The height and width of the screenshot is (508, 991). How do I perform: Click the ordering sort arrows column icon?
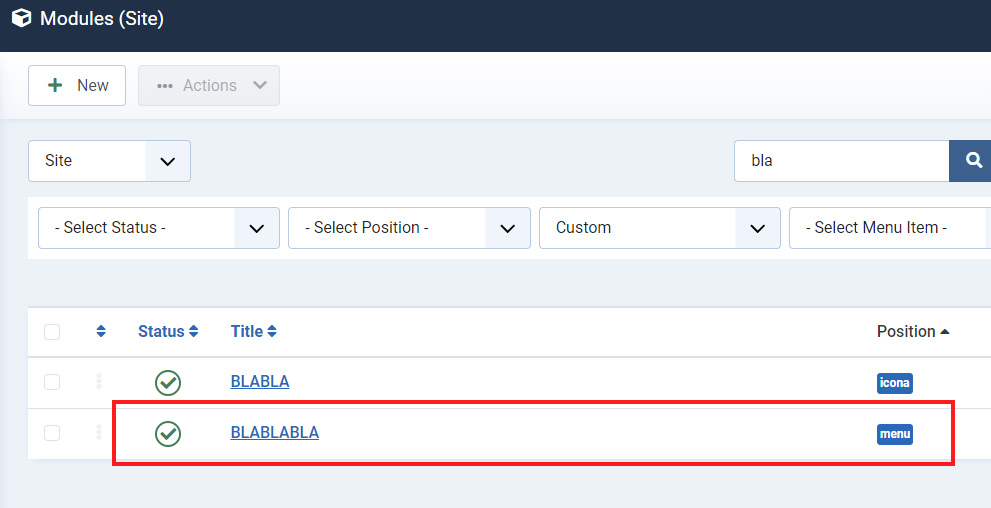[101, 331]
